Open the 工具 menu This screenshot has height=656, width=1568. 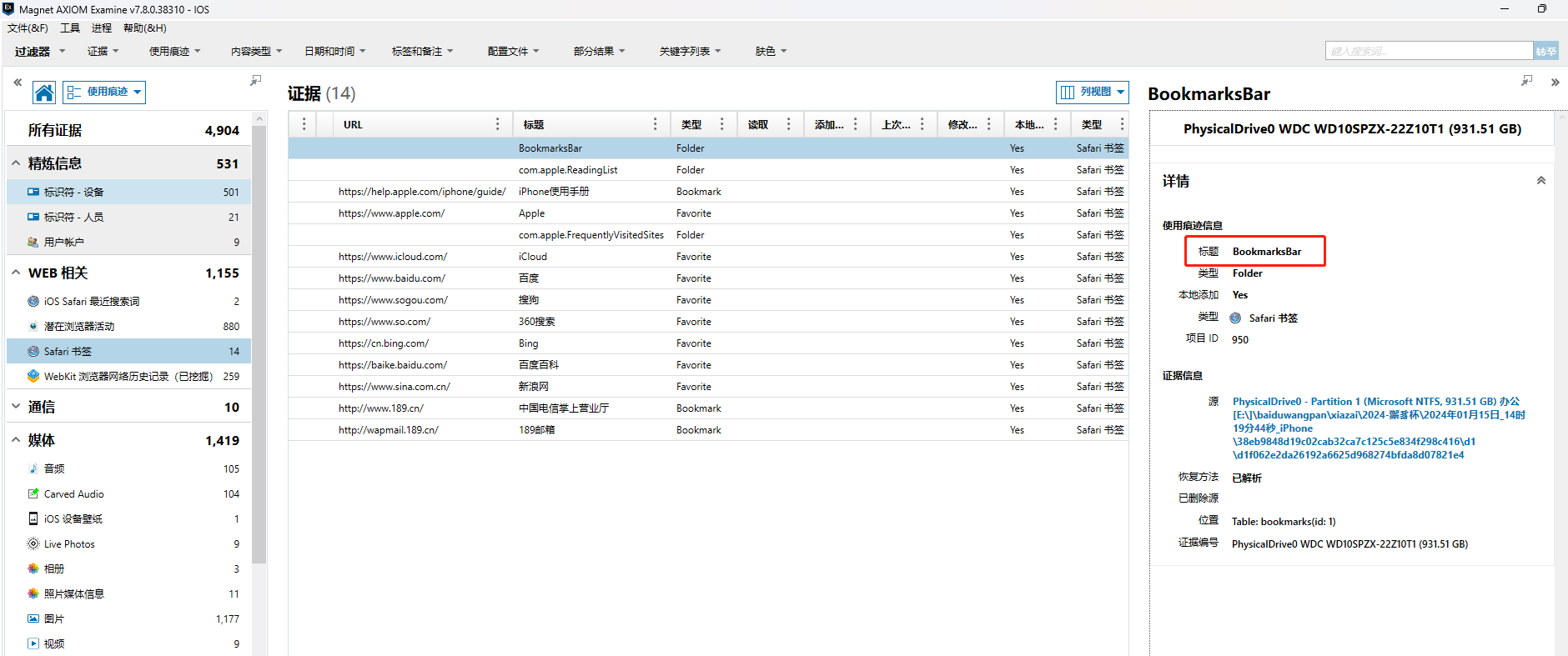point(70,28)
